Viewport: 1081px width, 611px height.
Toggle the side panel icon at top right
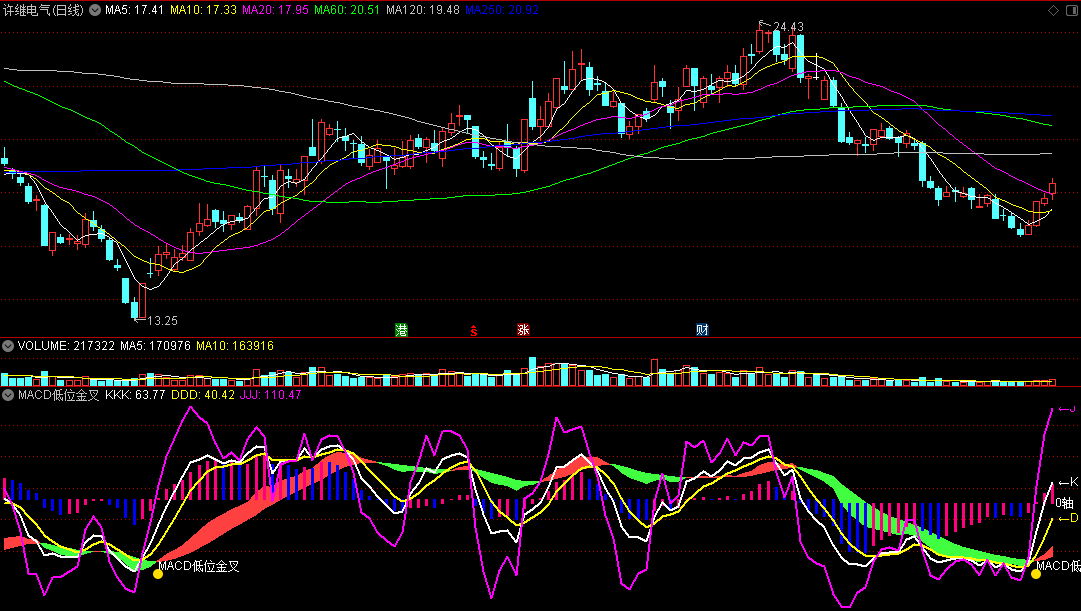coord(1071,10)
